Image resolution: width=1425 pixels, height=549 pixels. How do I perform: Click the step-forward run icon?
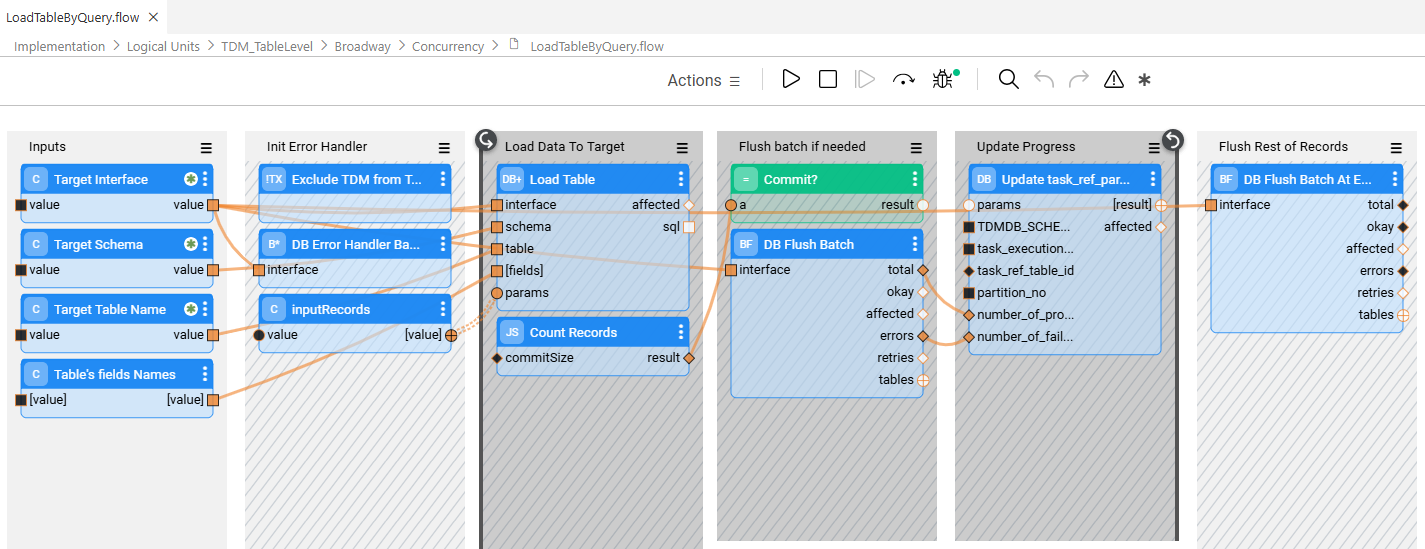pyautogui.click(x=865, y=79)
